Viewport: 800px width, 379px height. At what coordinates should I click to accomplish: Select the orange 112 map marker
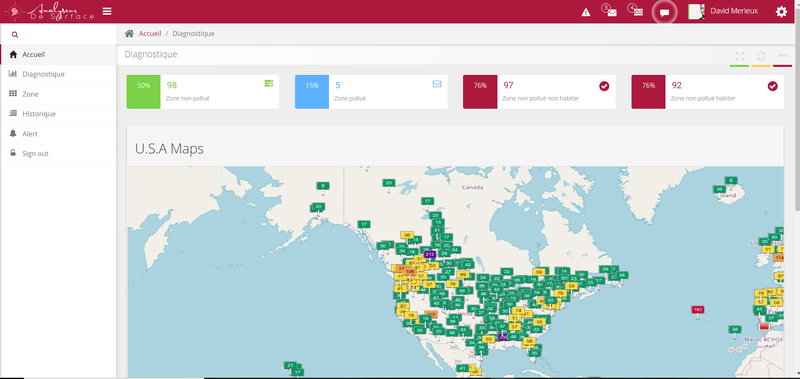coord(431,315)
